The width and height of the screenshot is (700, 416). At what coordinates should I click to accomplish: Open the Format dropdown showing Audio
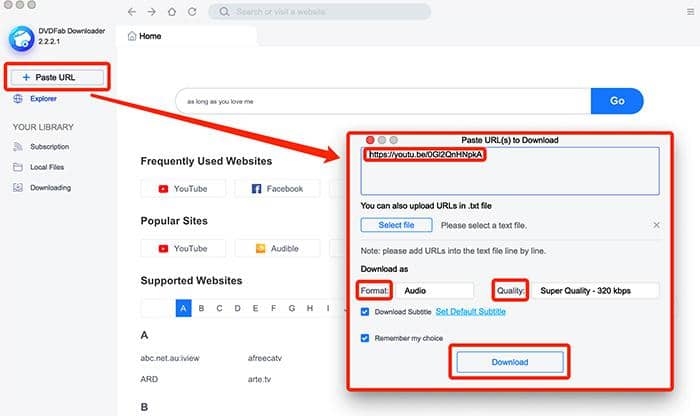pos(434,291)
